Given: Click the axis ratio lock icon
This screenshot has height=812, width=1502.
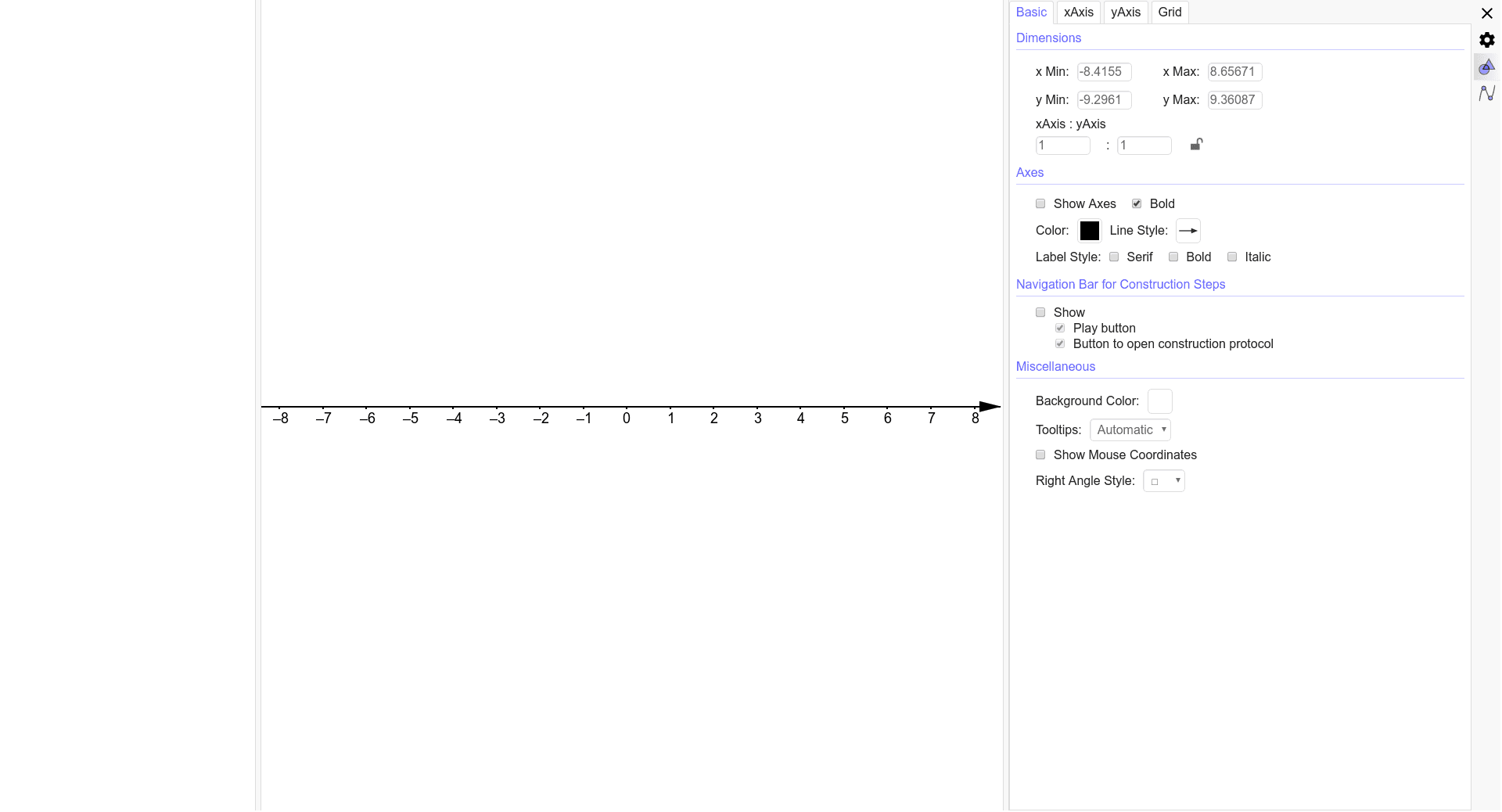Looking at the screenshot, I should tap(1196, 145).
